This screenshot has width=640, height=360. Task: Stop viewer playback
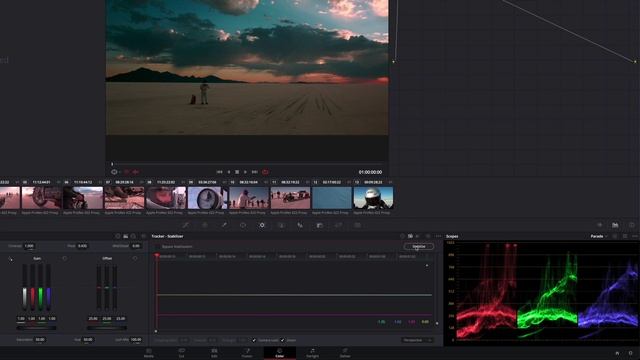point(237,172)
